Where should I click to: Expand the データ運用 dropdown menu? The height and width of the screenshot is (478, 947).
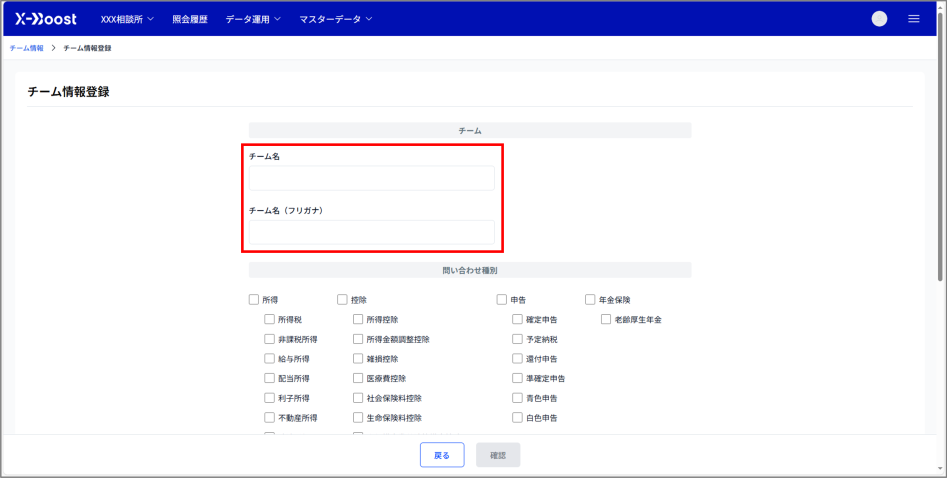(253, 19)
